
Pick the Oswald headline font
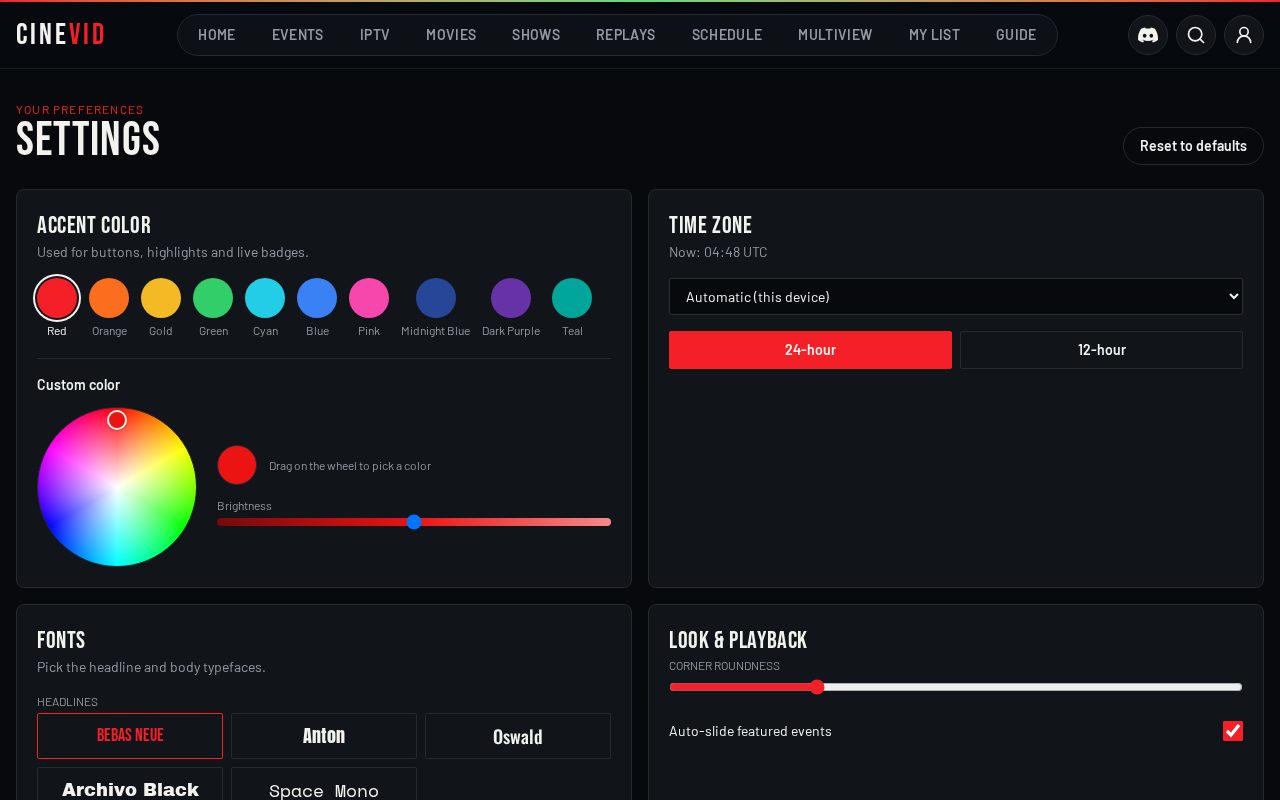tap(518, 736)
